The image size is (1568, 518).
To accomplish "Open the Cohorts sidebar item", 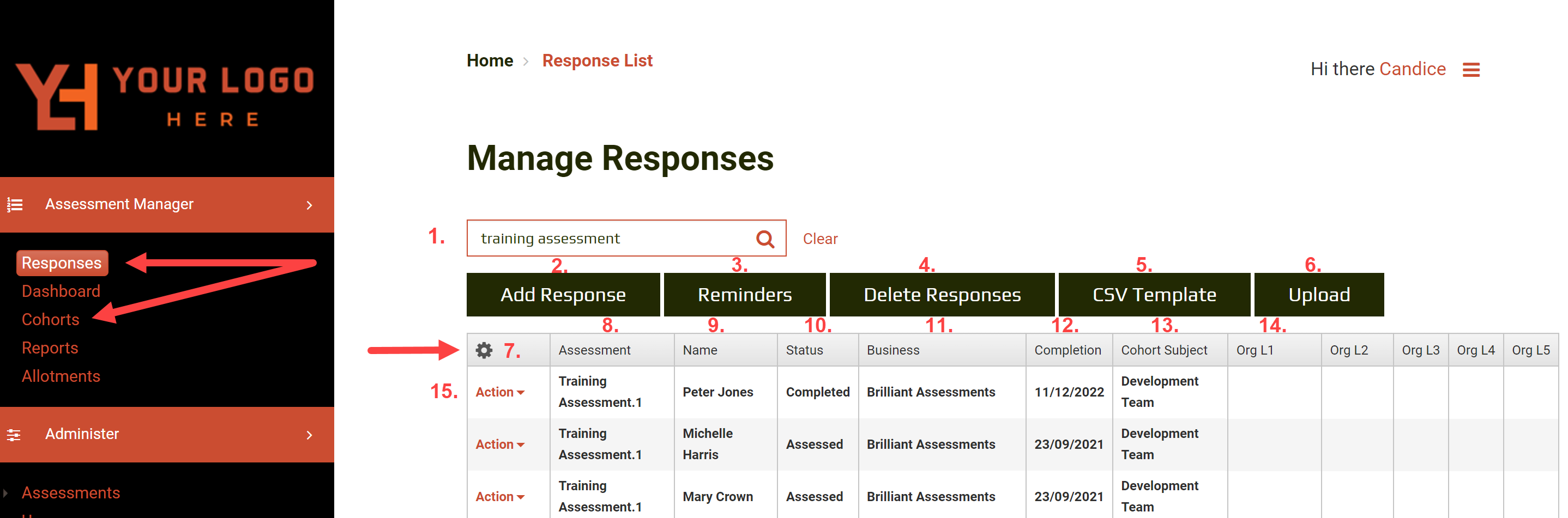I will click(51, 320).
